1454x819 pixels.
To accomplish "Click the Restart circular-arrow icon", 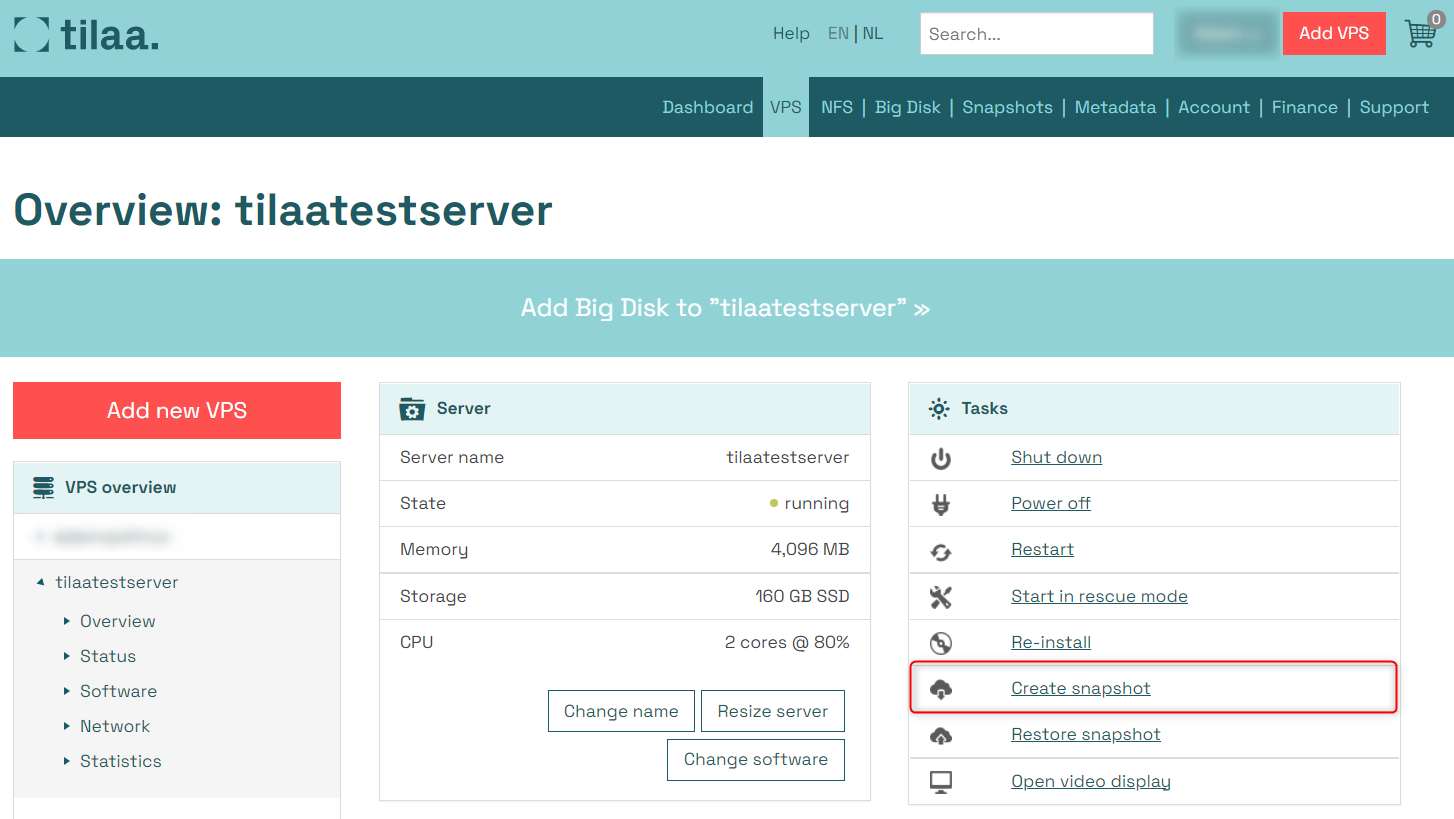I will 941,549.
